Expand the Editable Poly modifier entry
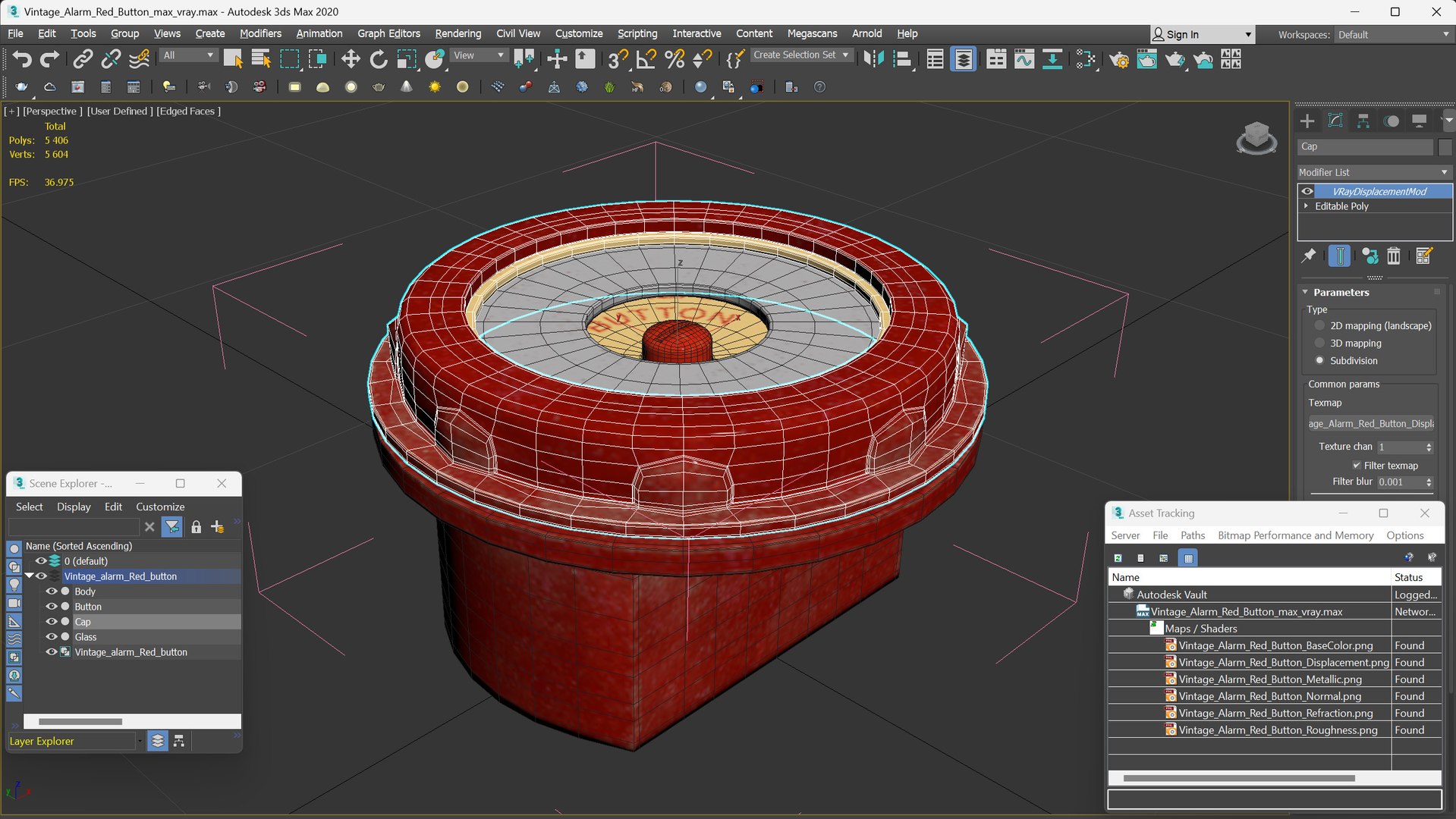This screenshot has height=819, width=1456. coord(1307,206)
